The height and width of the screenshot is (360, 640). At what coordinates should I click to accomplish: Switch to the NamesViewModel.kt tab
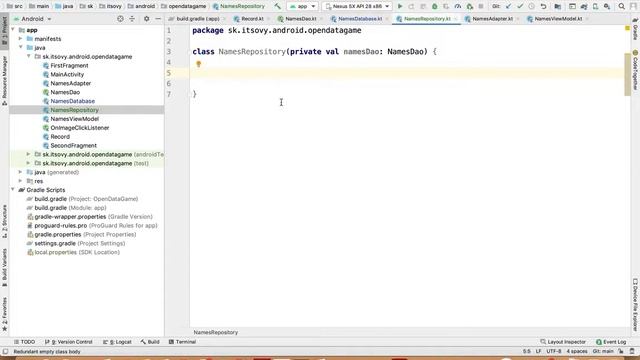[x=558, y=19]
